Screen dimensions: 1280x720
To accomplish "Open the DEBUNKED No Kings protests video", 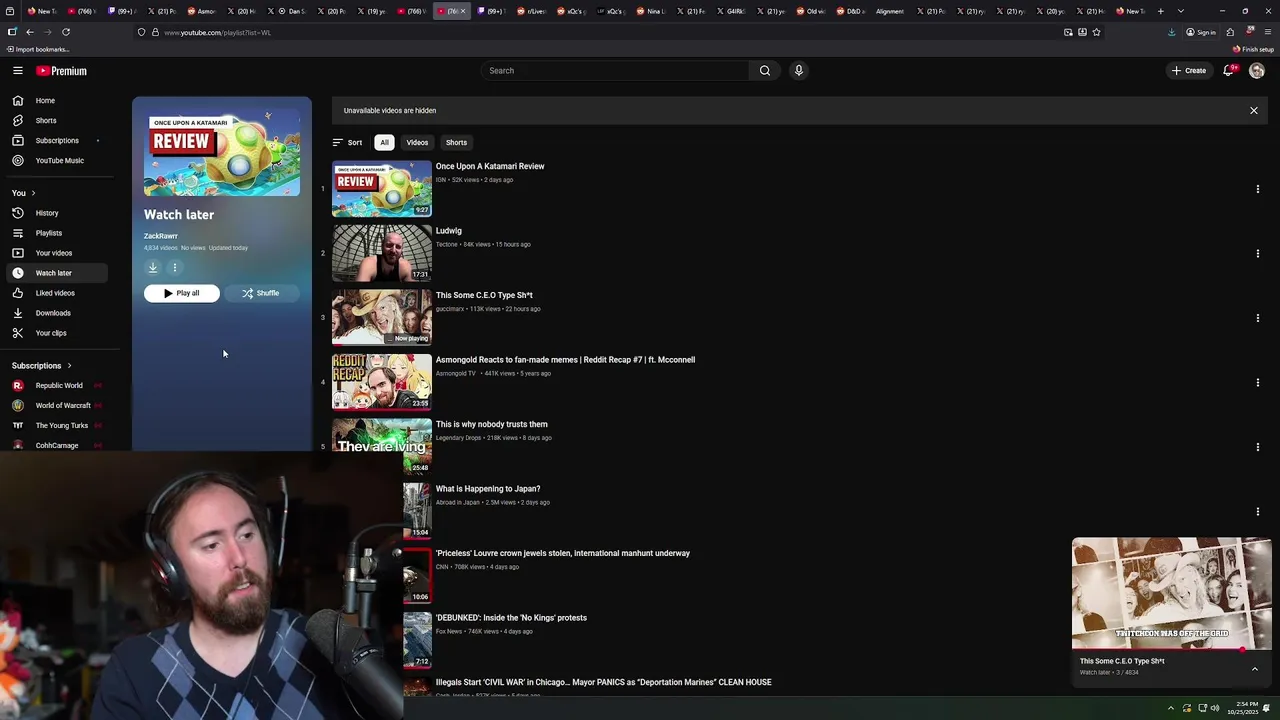I will pos(511,618).
